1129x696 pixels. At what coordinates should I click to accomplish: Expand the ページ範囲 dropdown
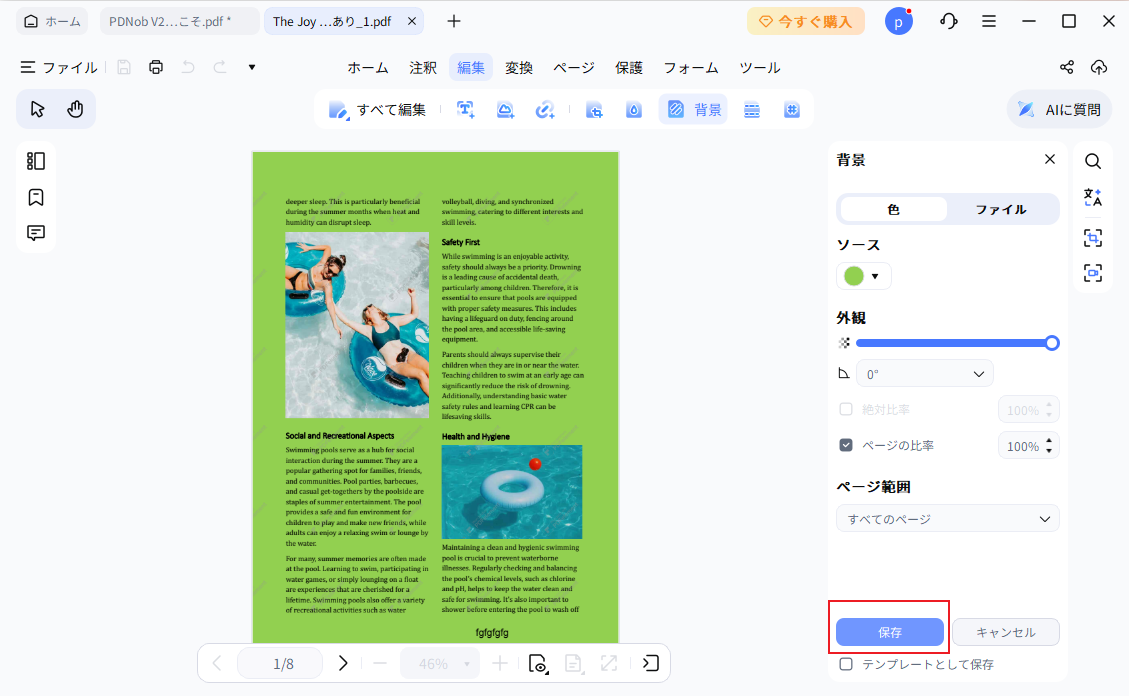[x=947, y=518]
